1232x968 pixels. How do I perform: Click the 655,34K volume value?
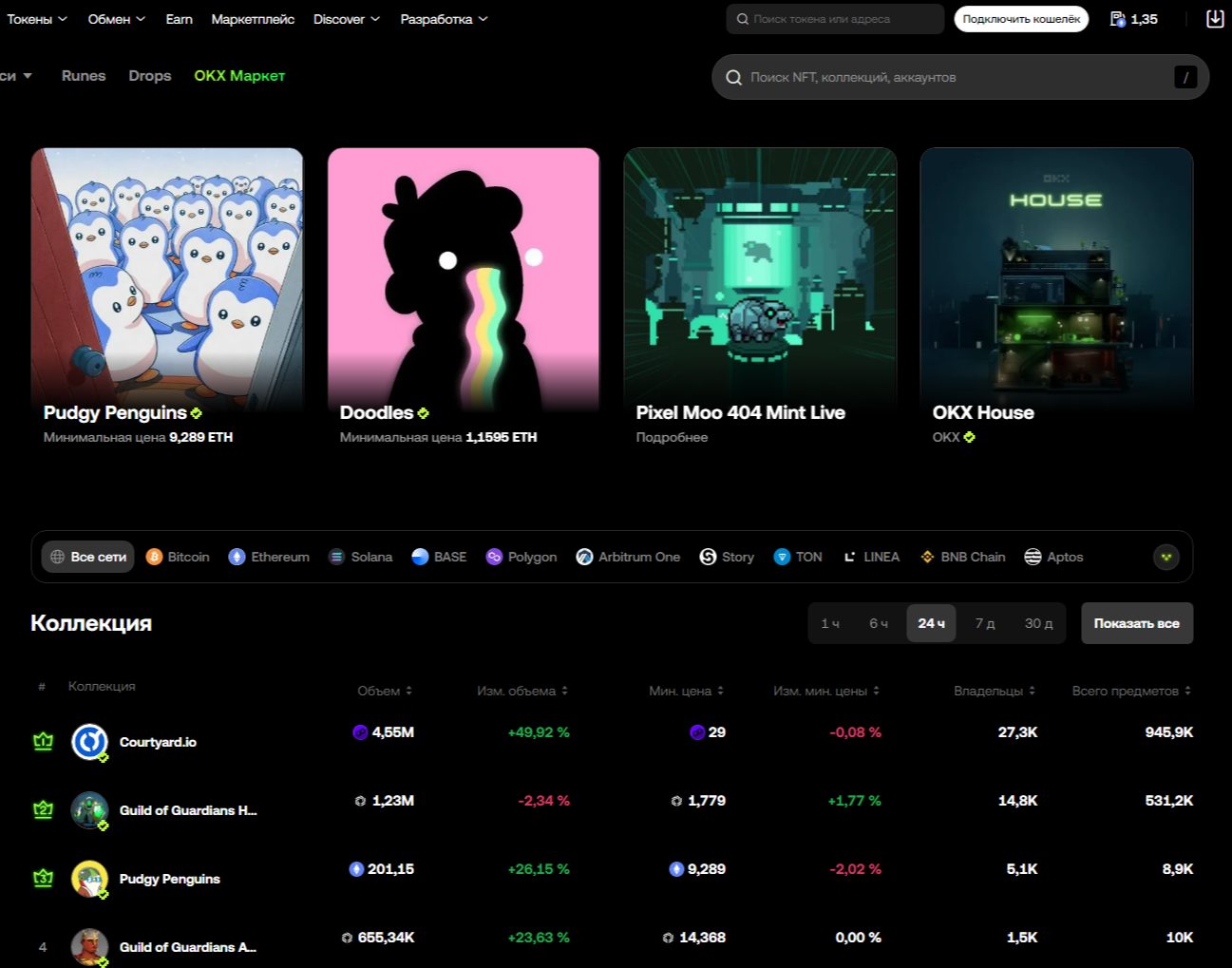[x=386, y=938]
